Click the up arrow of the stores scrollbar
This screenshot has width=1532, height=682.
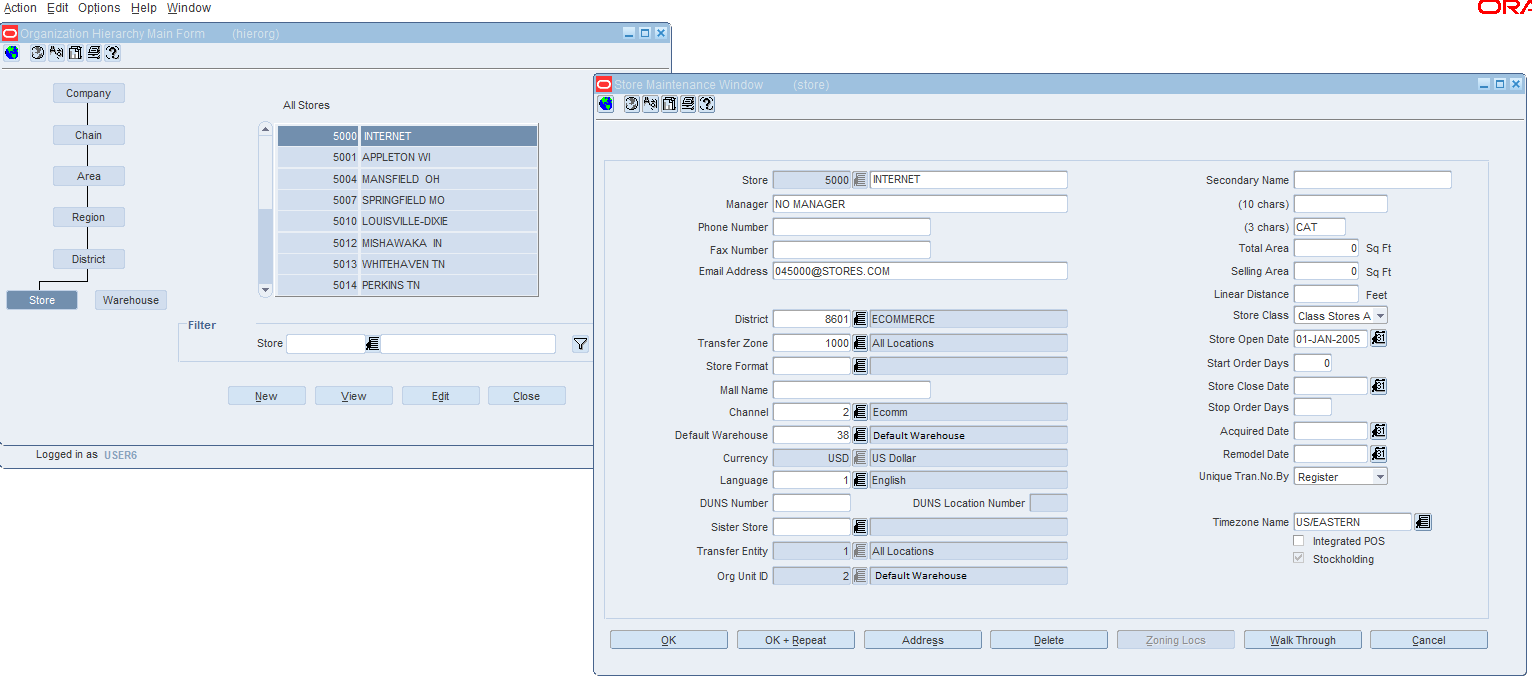tap(265, 128)
